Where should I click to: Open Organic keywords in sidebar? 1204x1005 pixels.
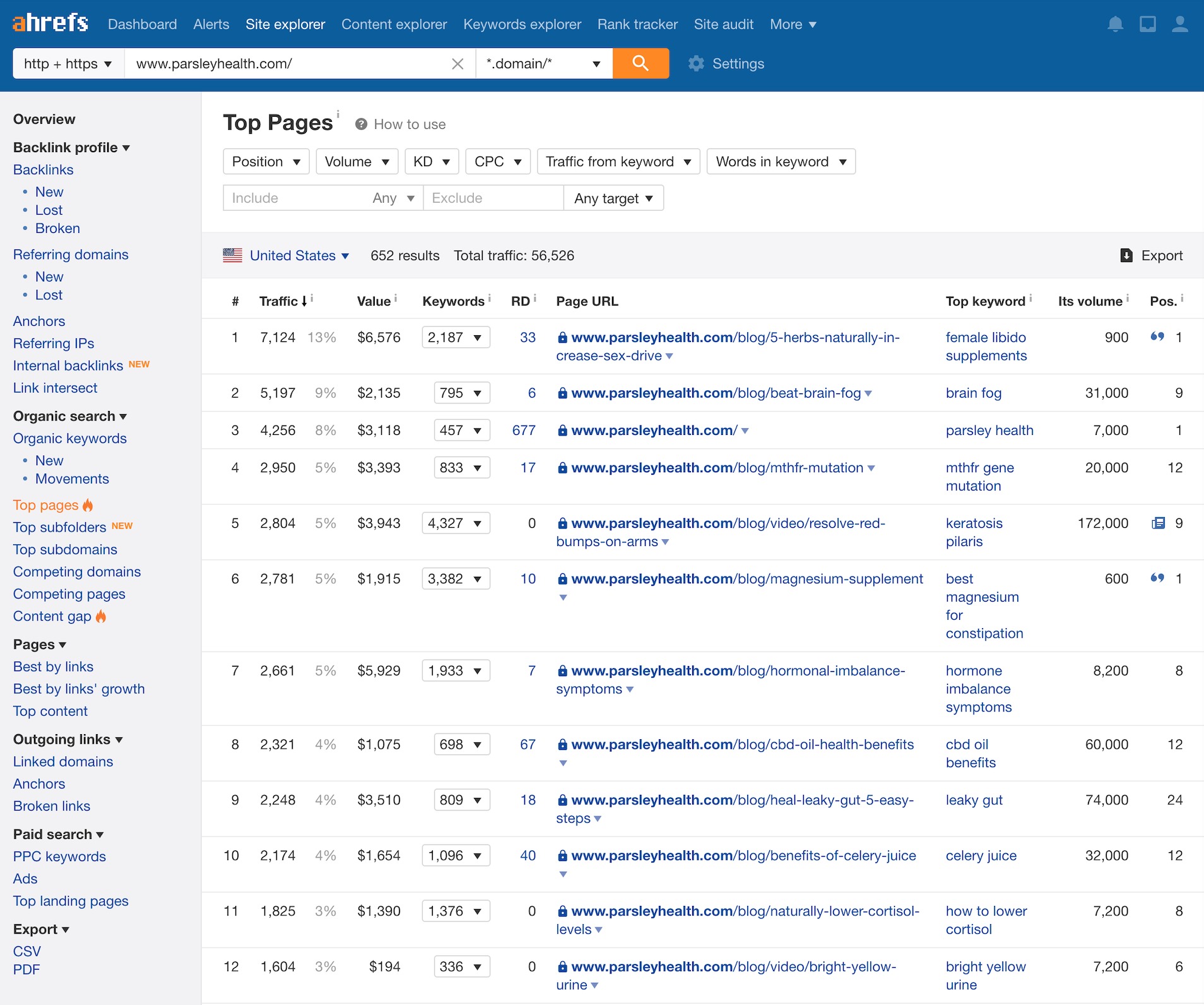pyautogui.click(x=70, y=438)
